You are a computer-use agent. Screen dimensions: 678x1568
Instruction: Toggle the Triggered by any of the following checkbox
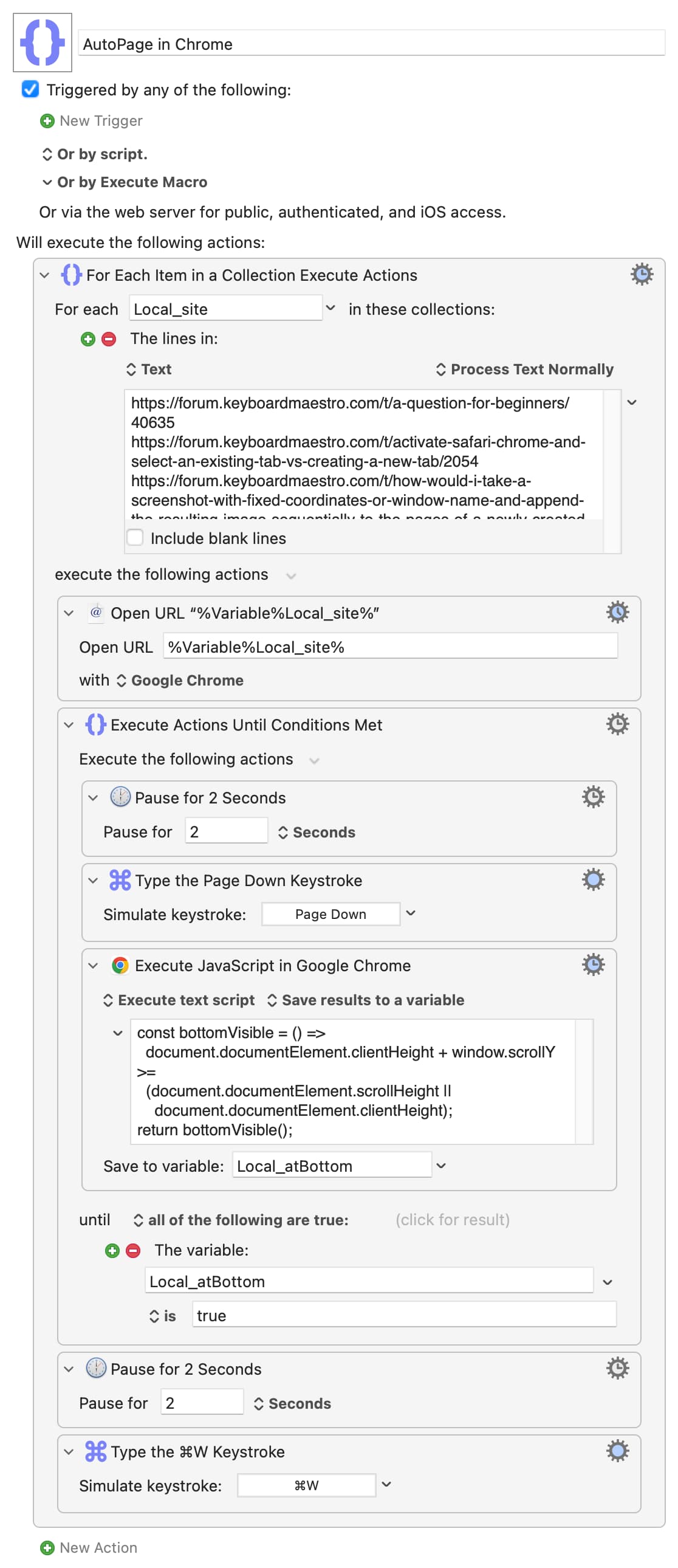click(30, 89)
